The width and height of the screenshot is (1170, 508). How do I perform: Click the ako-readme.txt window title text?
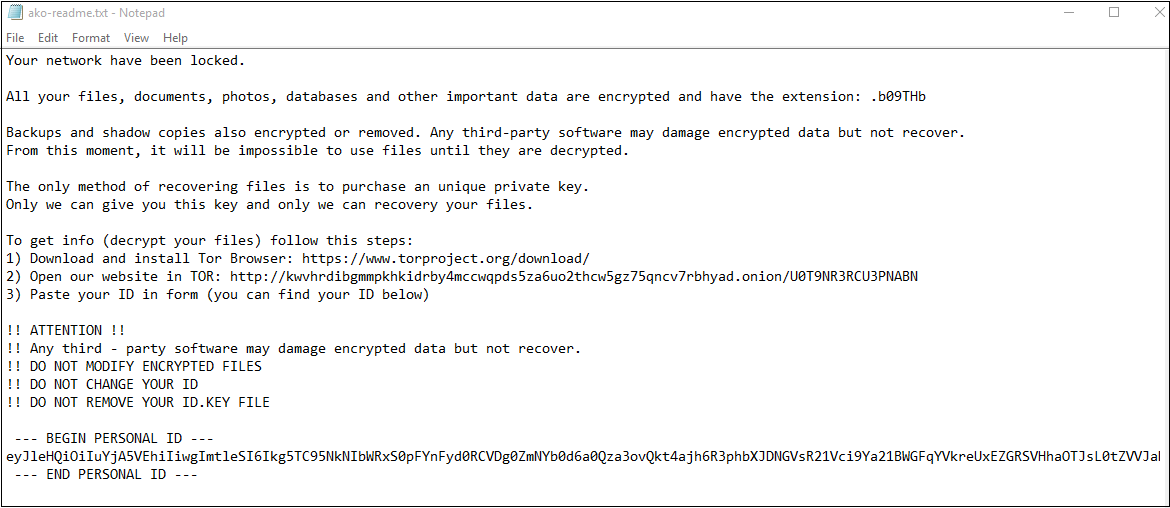[x=98, y=13]
